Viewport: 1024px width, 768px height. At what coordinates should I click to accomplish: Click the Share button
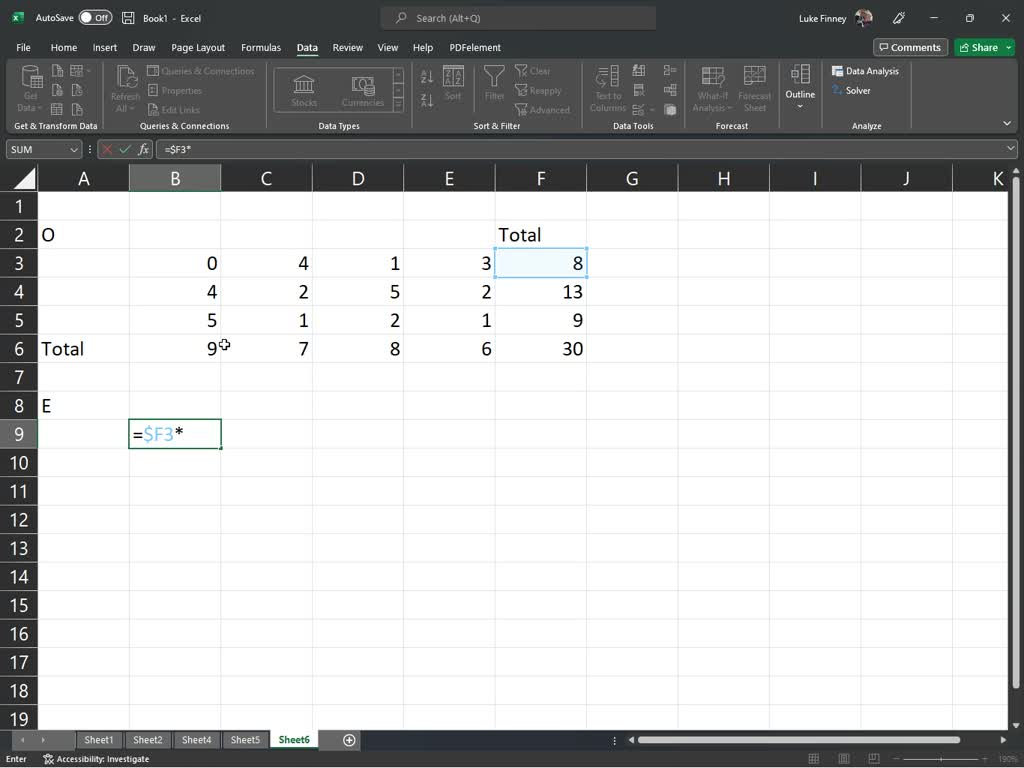(978, 47)
